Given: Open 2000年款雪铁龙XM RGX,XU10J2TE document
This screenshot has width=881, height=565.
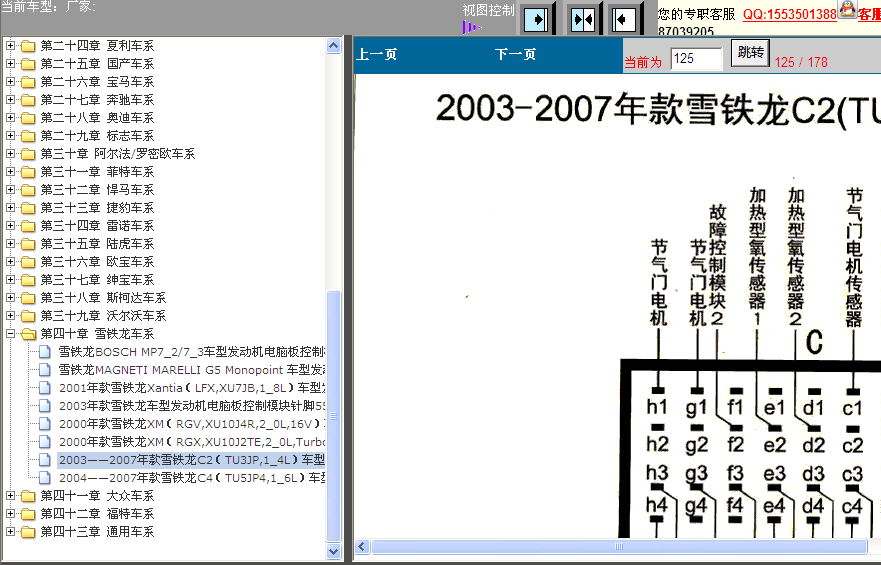Looking at the screenshot, I should click(192, 441).
